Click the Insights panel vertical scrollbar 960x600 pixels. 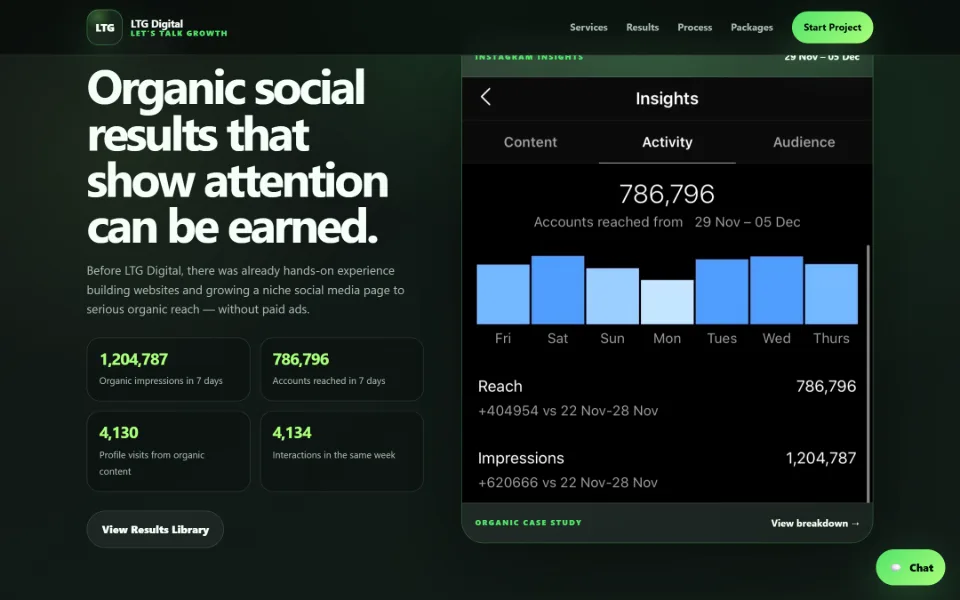coord(868,373)
